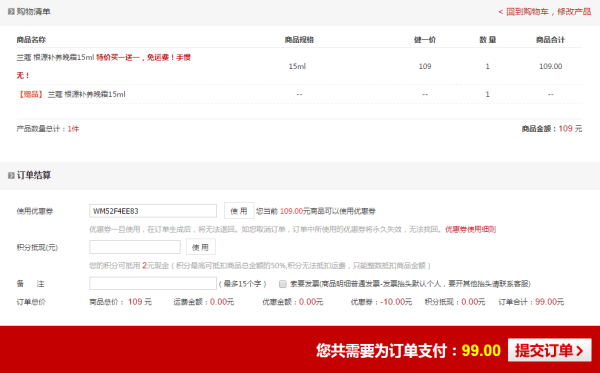Image resolution: width=600 pixels, height=373 pixels.
Task: Focus the coupon code field containing WM52F4EE83
Action: (x=153, y=211)
